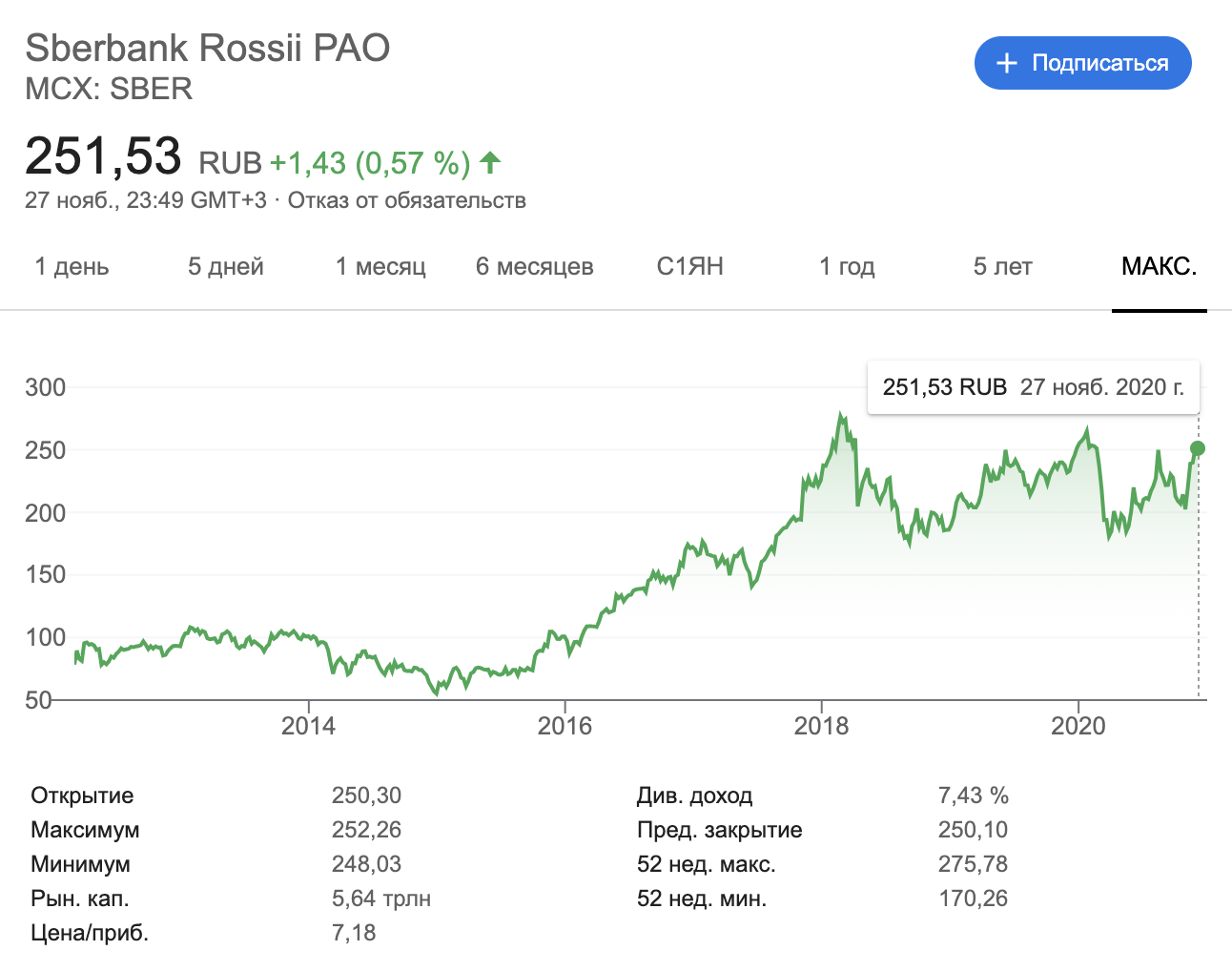This screenshot has height=971, width=1232.
Task: Click the 200 y-axis label
Action: pyautogui.click(x=46, y=512)
